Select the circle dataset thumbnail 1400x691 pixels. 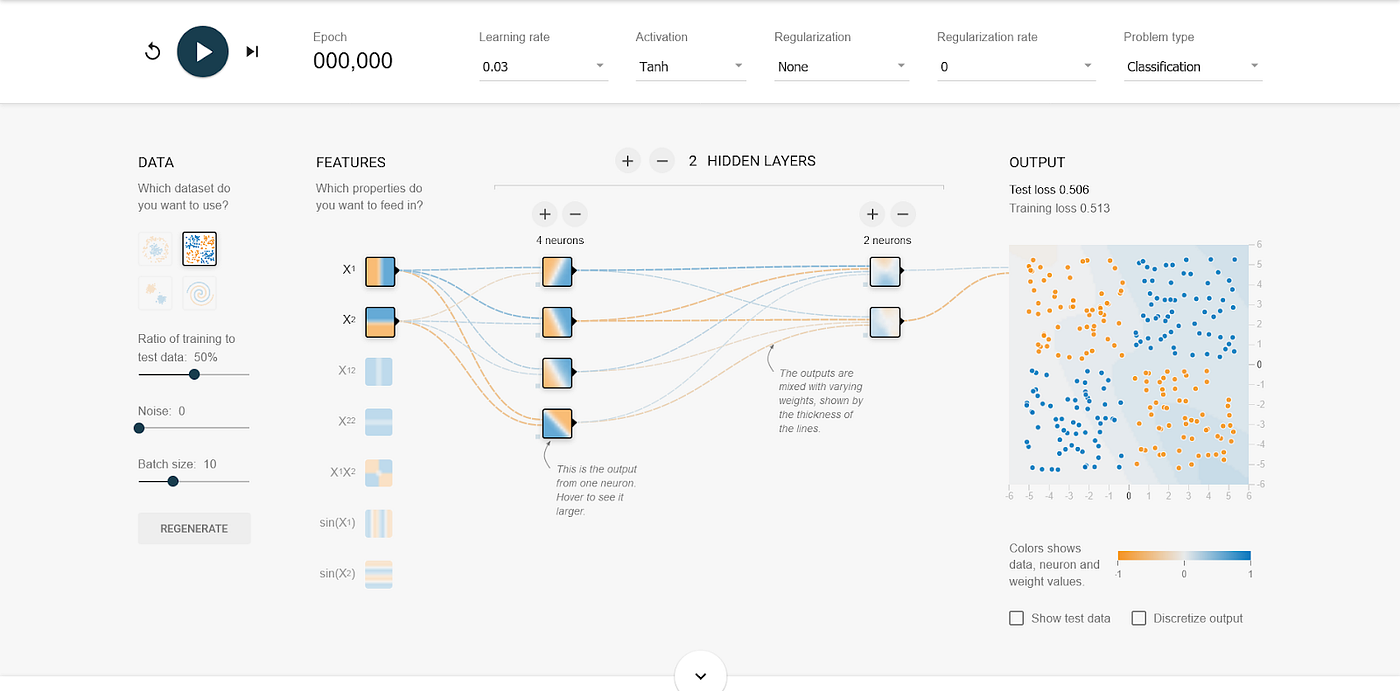tap(154, 248)
